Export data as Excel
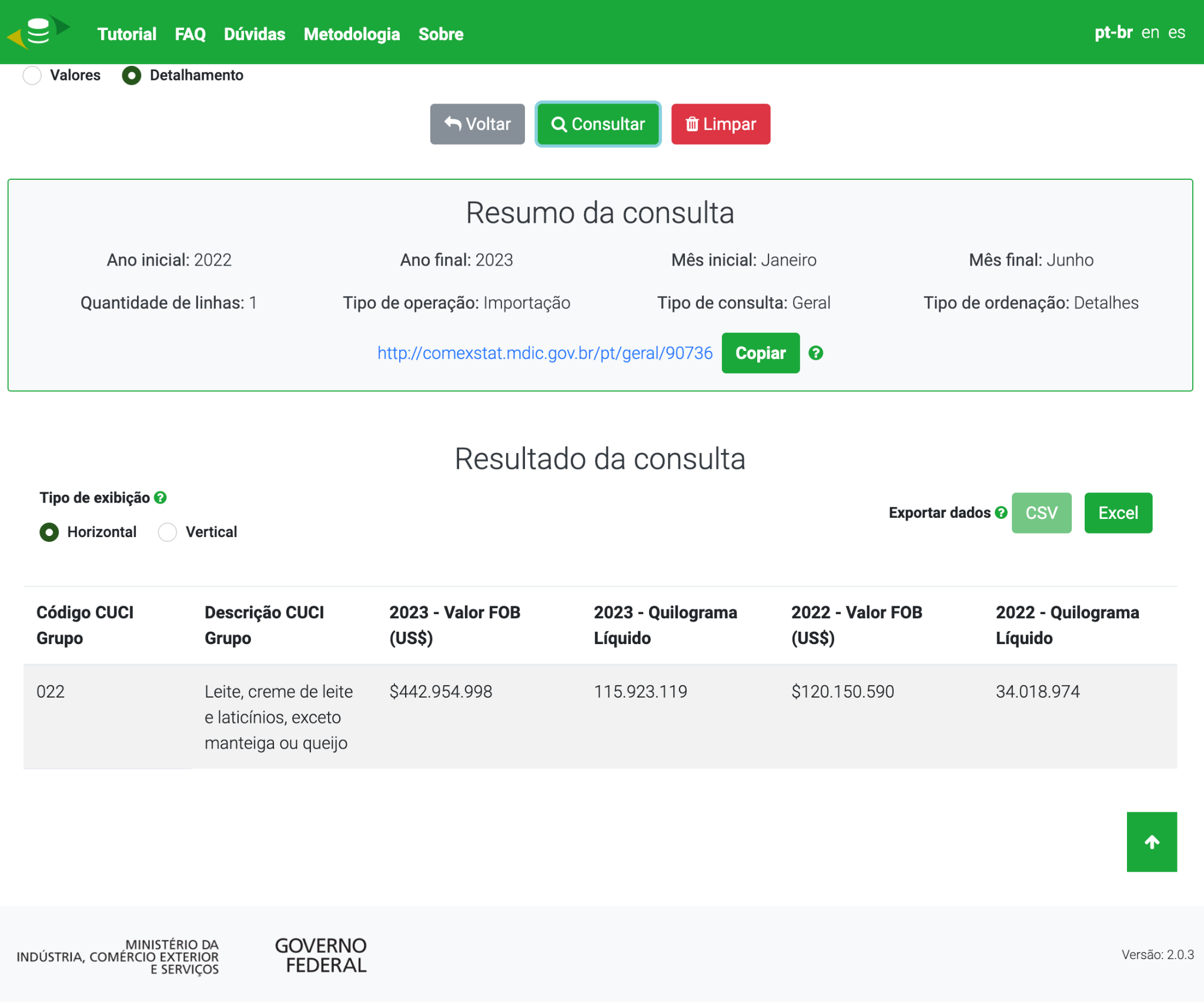 1118,513
